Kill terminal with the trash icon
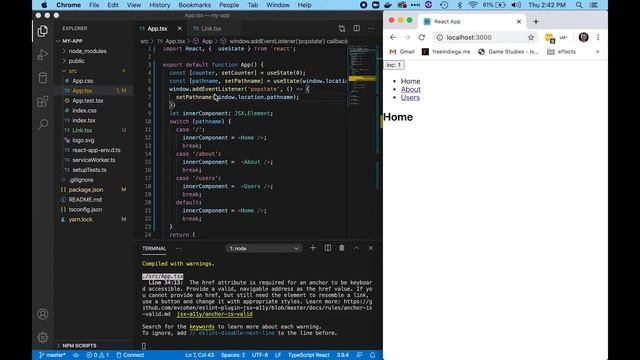The height and width of the screenshot is (360, 640). point(342,248)
